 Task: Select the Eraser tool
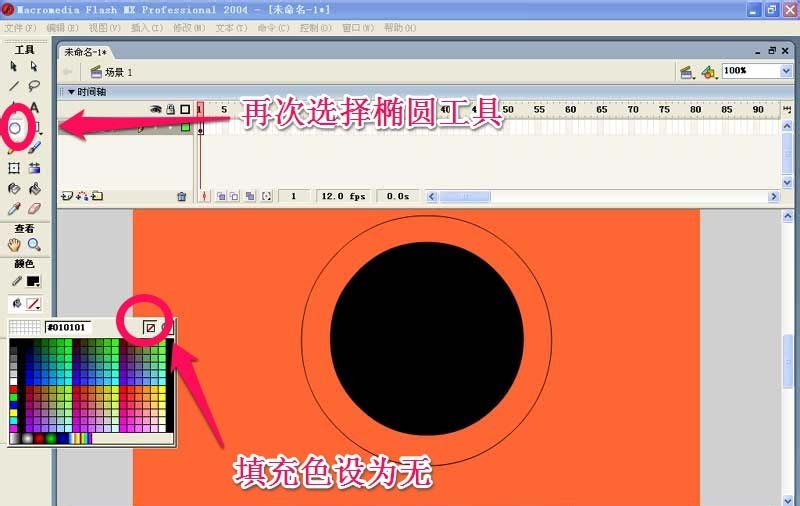coord(34,209)
